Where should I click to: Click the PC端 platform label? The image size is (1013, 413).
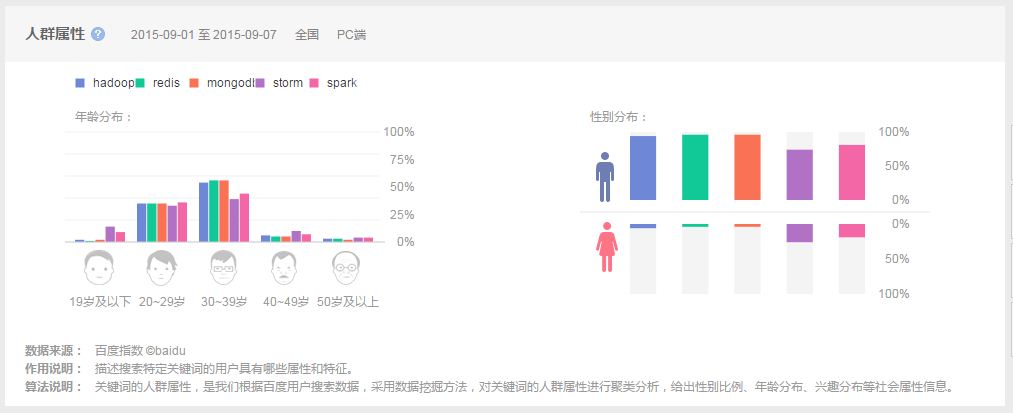(351, 35)
